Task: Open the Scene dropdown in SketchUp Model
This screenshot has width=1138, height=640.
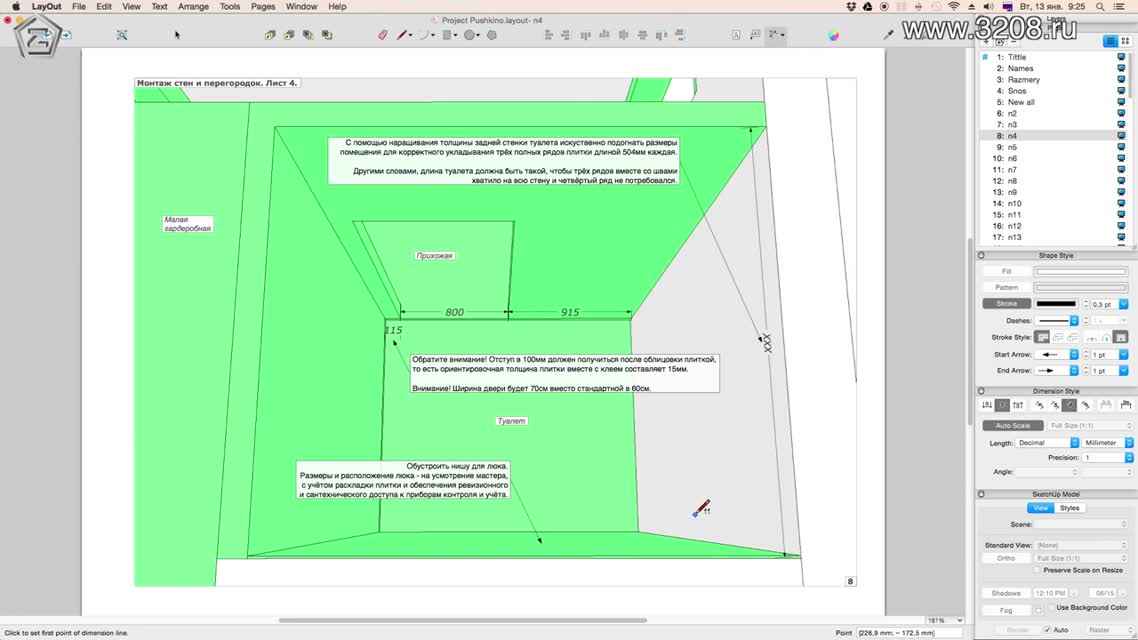Action: 1081,524
